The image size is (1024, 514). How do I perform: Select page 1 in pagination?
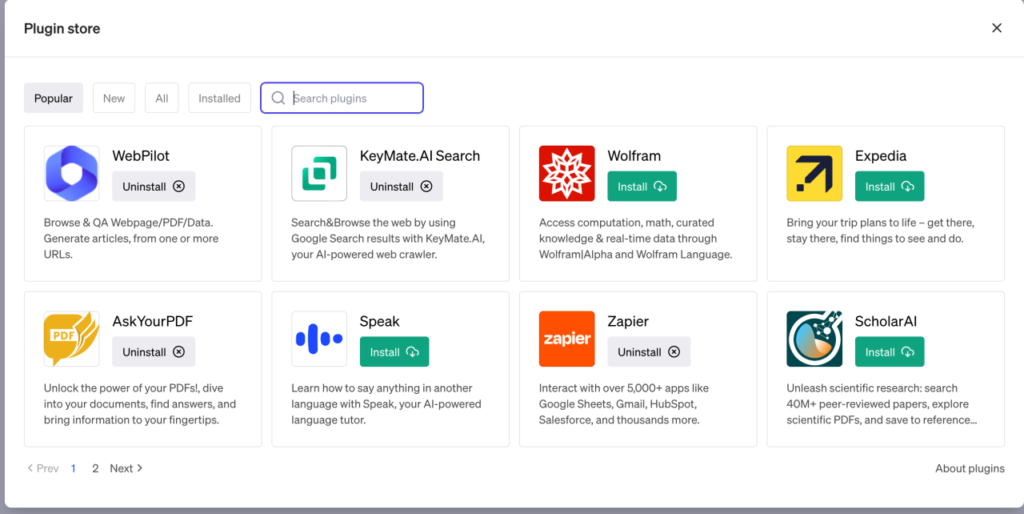(x=73, y=468)
